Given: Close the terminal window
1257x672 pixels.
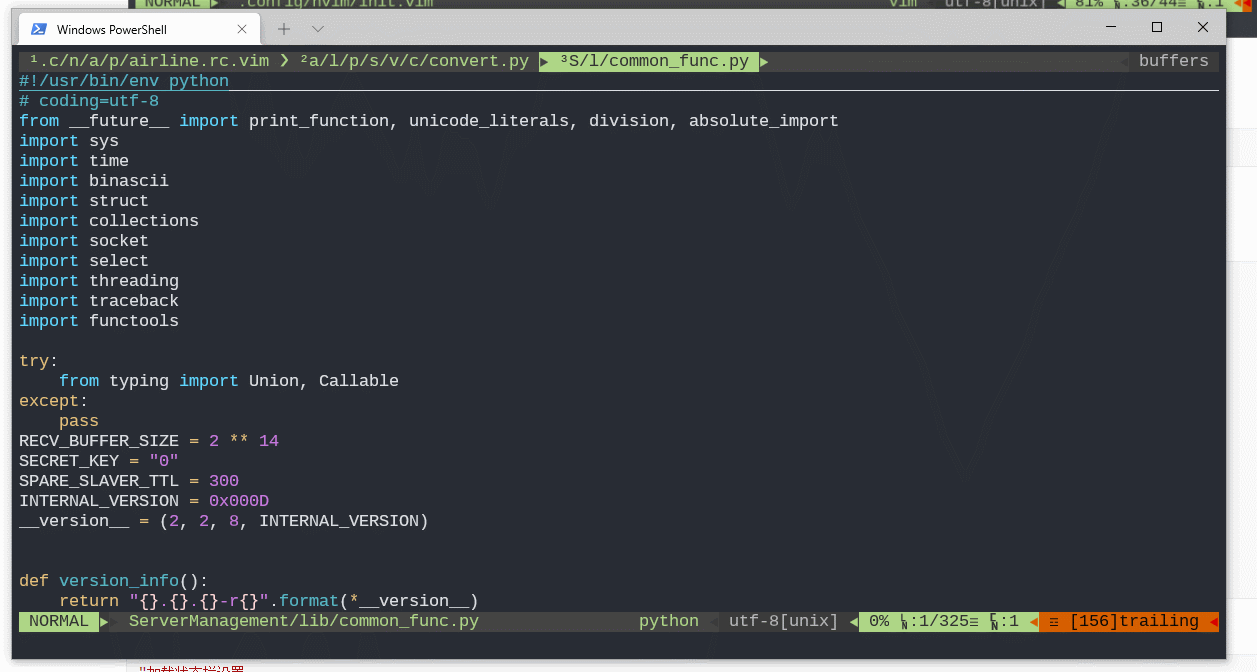Looking at the screenshot, I should [1203, 28].
